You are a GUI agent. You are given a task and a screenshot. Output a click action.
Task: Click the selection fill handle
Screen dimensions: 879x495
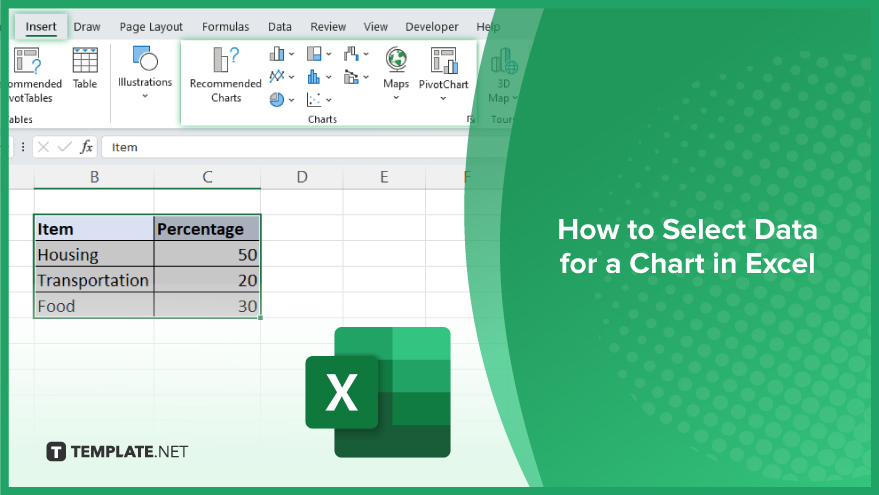261,318
